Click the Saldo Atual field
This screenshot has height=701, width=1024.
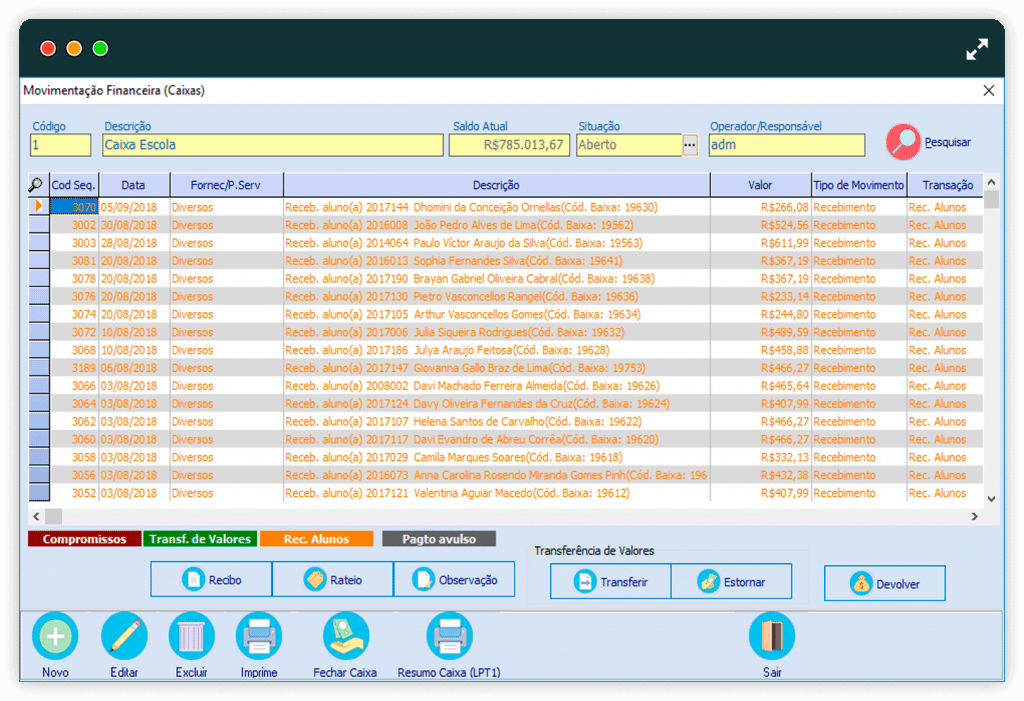click(x=509, y=145)
